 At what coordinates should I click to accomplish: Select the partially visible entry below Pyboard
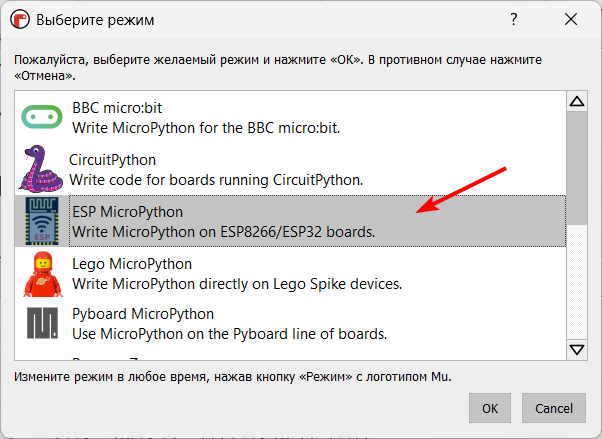(290, 356)
